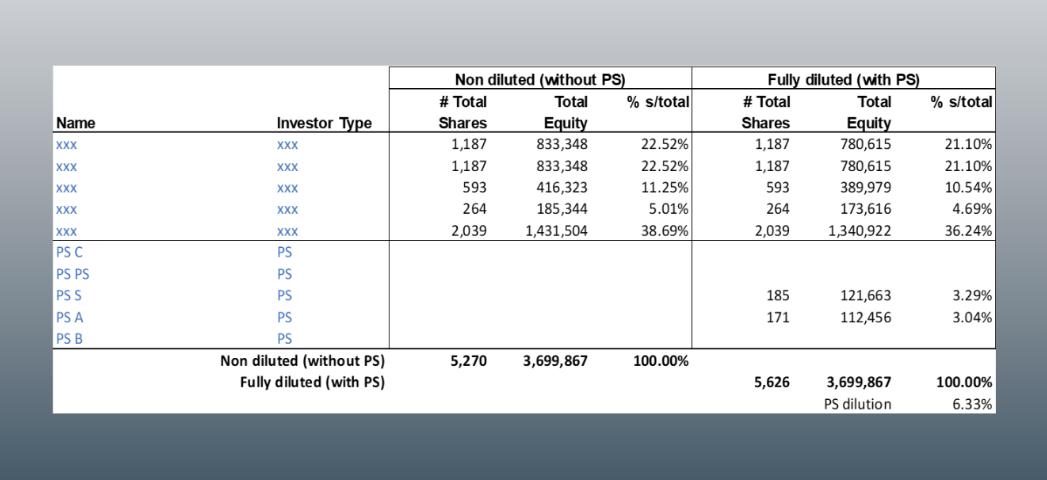Select the 185 shares cell for PS S
This screenshot has width=1047, height=480.
point(778,295)
